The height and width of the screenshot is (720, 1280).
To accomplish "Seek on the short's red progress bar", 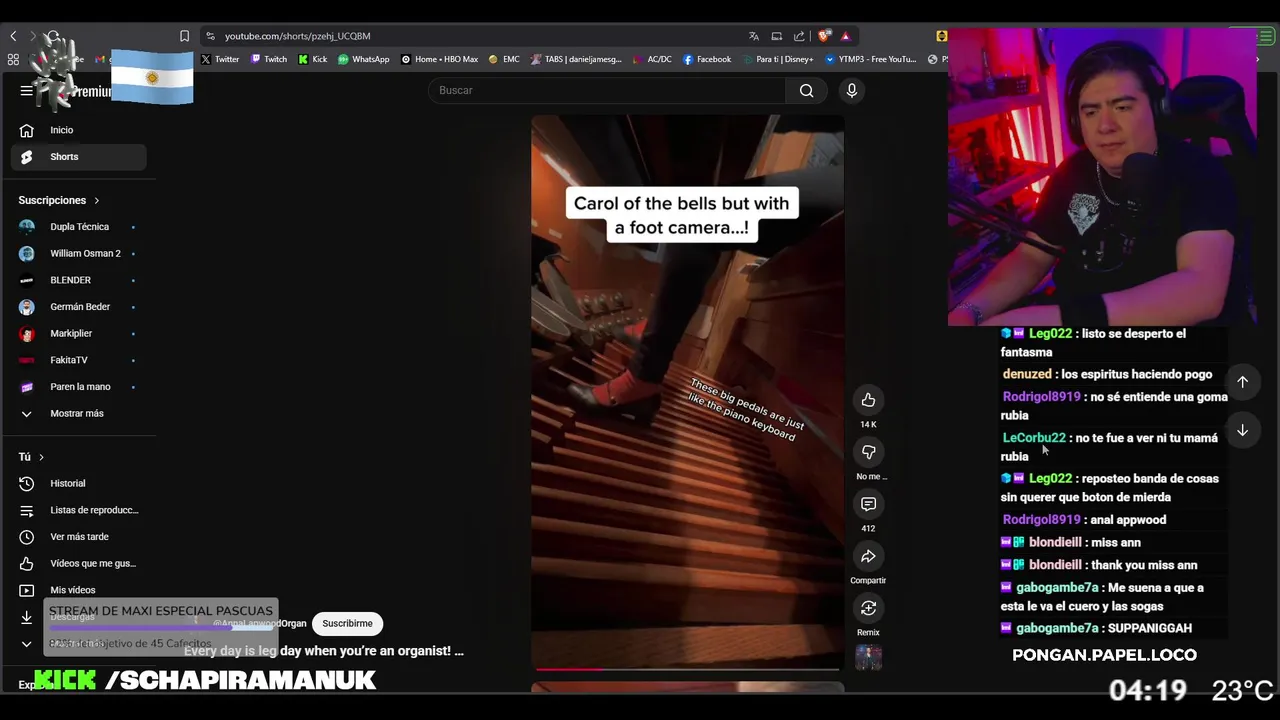I will 687,669.
